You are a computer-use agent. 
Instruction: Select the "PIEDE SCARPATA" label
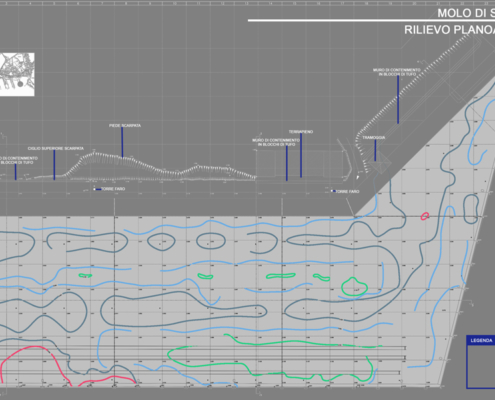coord(125,126)
